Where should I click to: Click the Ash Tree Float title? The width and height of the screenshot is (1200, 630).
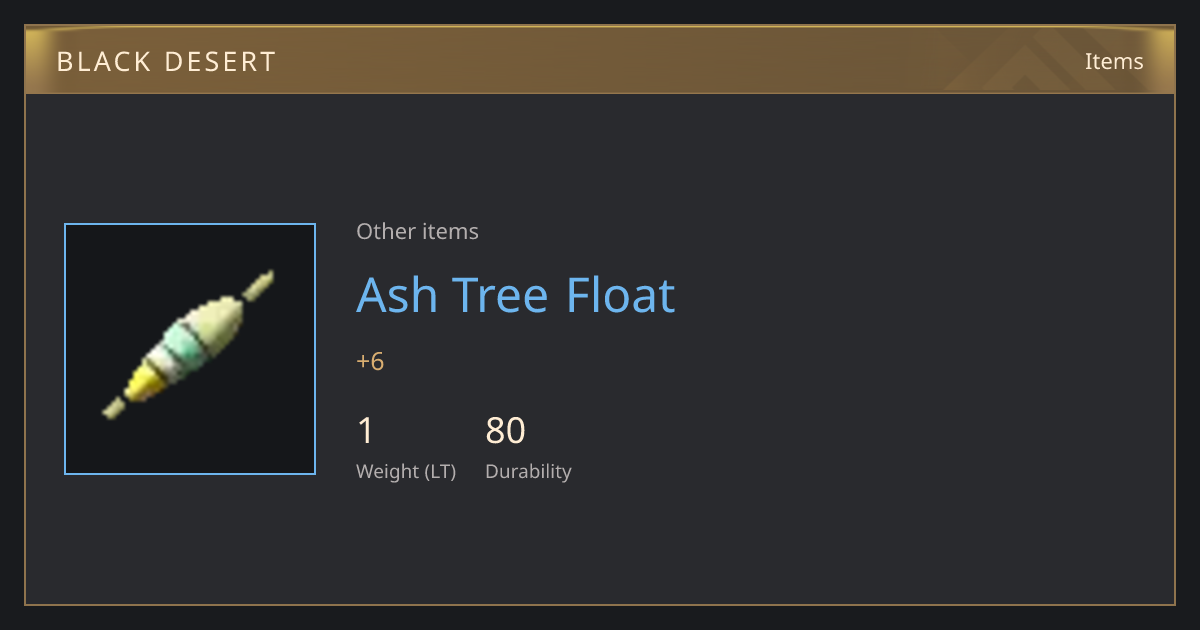click(x=516, y=295)
